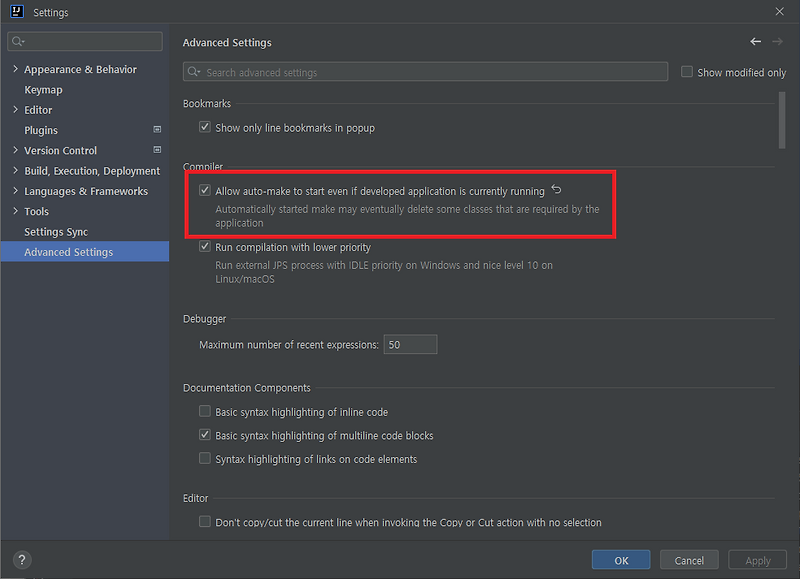Click the search icon in advanced settings bar
Image resolution: width=800 pixels, height=579 pixels.
click(x=194, y=71)
